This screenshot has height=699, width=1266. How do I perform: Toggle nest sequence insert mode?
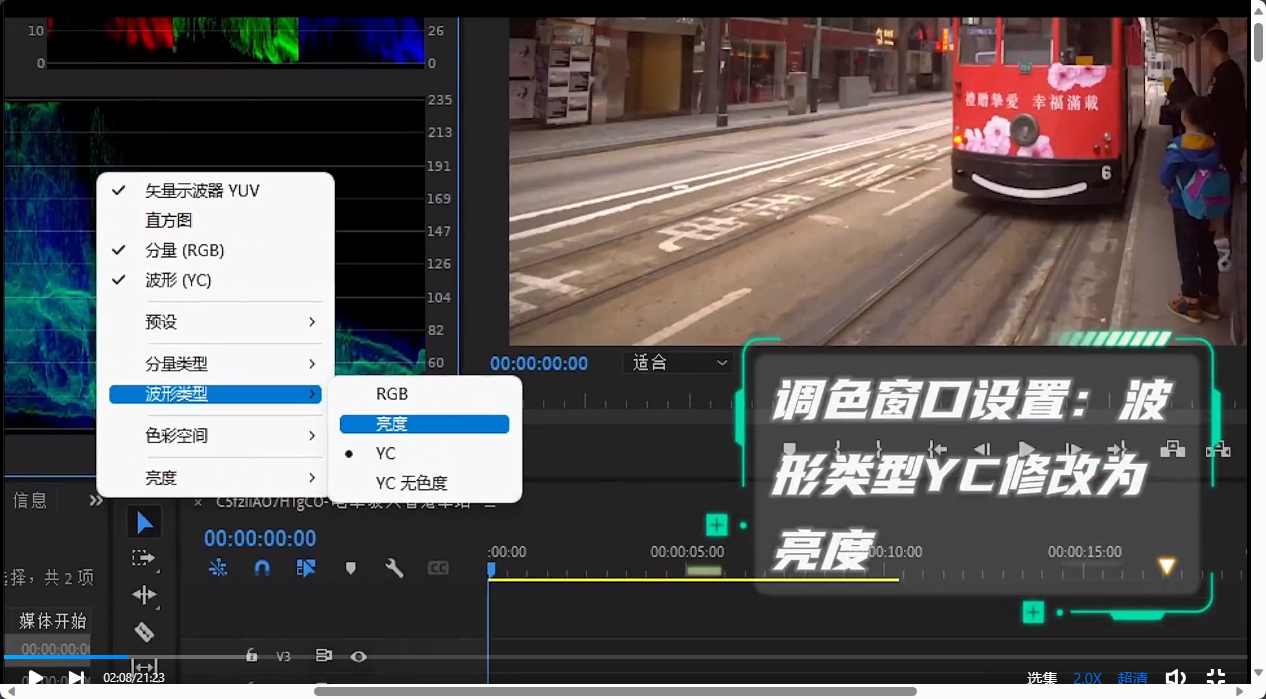(x=218, y=568)
